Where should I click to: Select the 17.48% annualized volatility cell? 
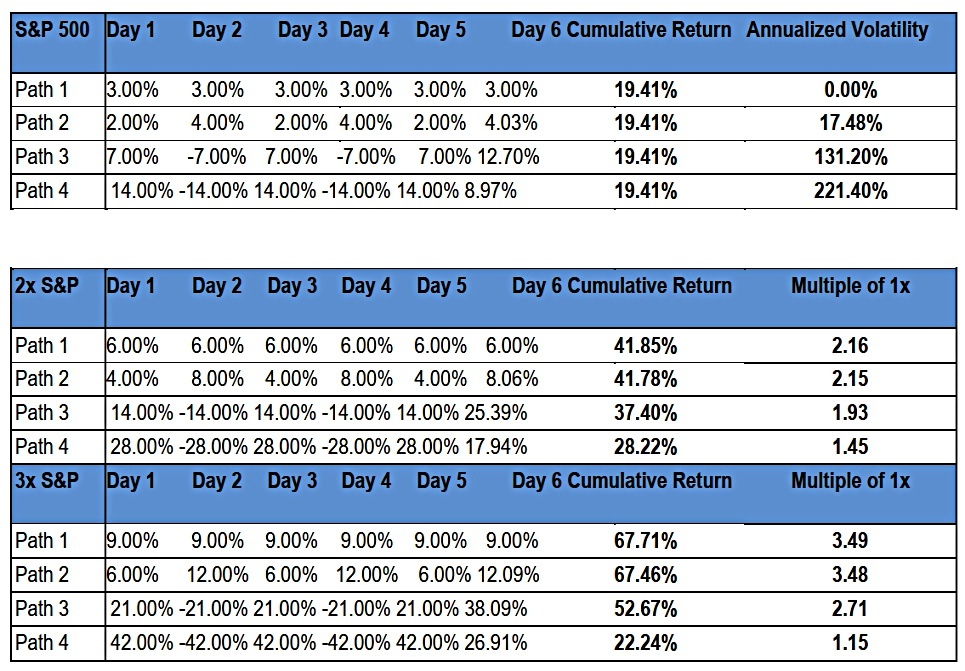point(851,123)
